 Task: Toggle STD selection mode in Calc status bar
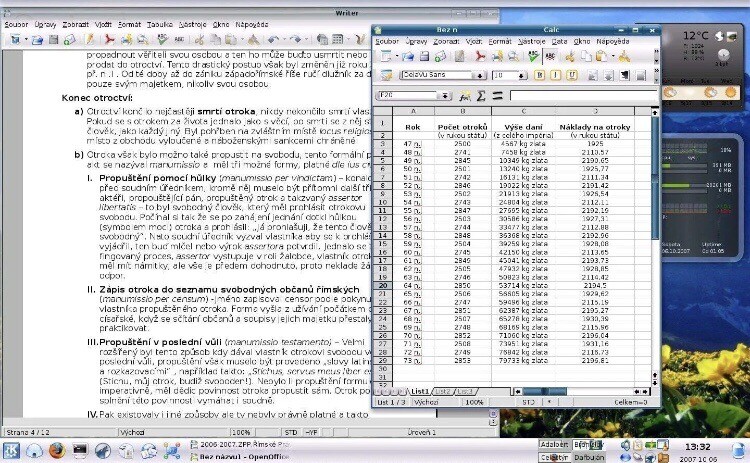[x=529, y=402]
